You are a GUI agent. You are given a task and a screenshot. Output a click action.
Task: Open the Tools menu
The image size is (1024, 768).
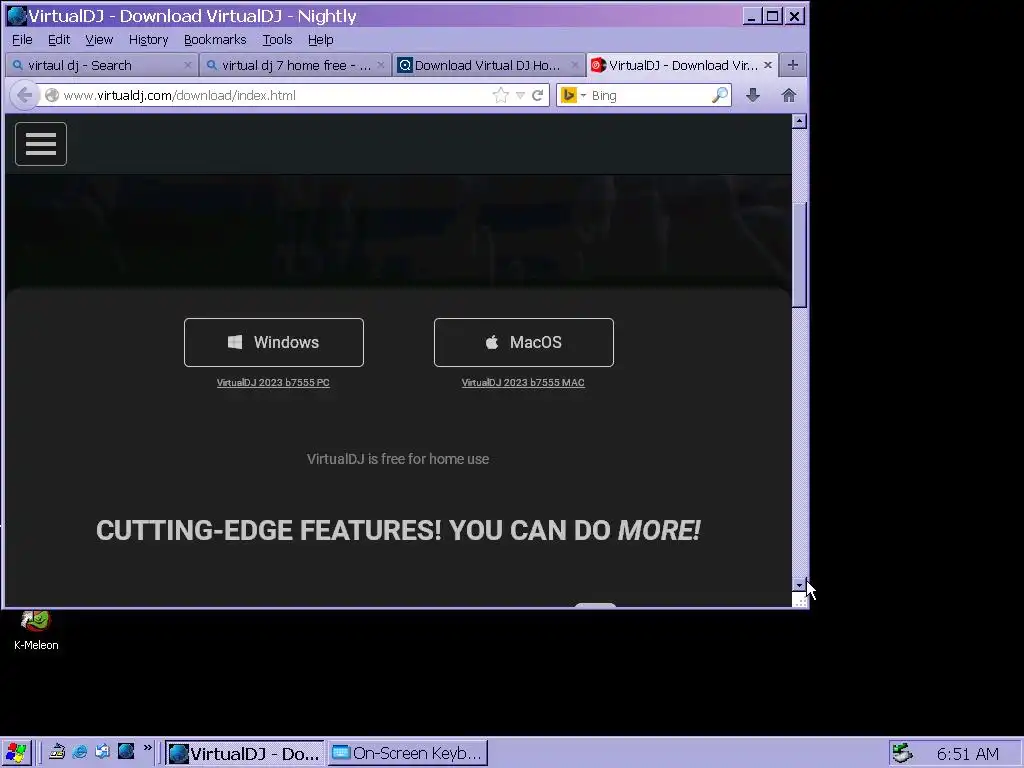277,40
